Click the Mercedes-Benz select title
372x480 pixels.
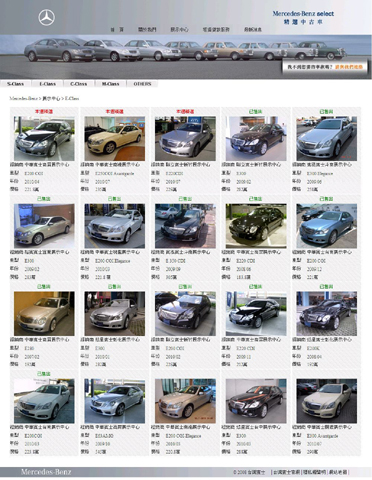[x=303, y=14]
